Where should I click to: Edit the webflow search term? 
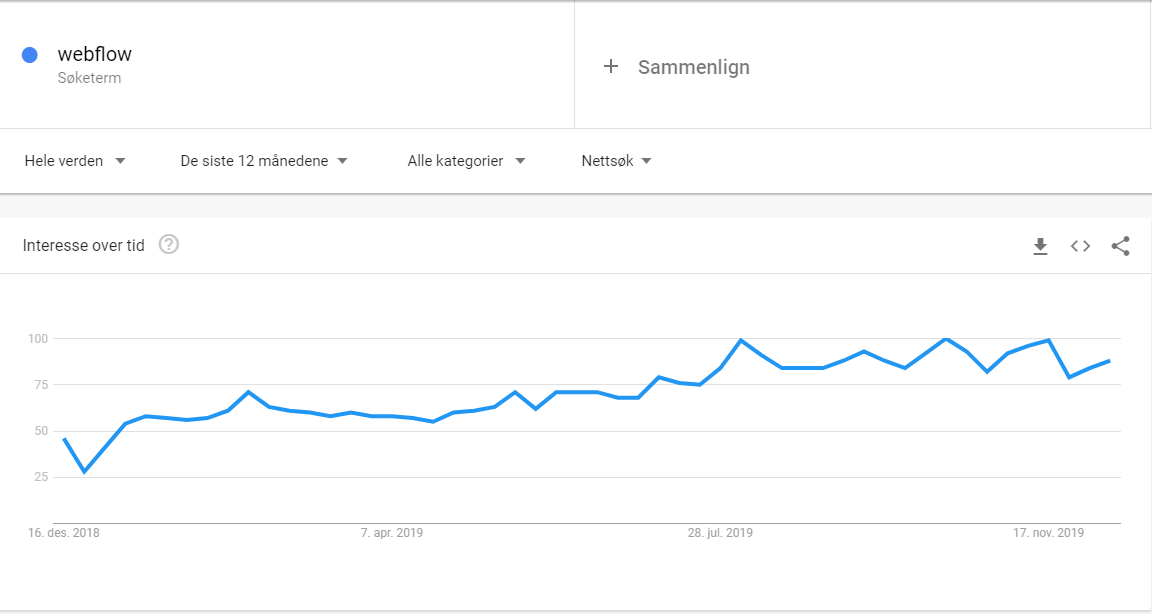coord(95,54)
